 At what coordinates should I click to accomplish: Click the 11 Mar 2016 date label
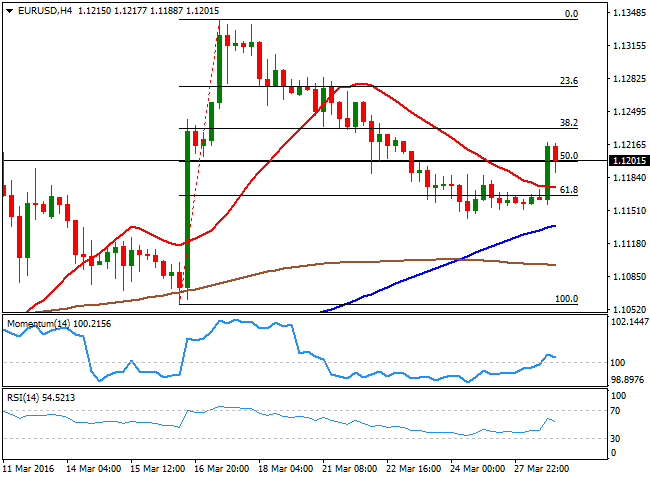click(x=29, y=469)
